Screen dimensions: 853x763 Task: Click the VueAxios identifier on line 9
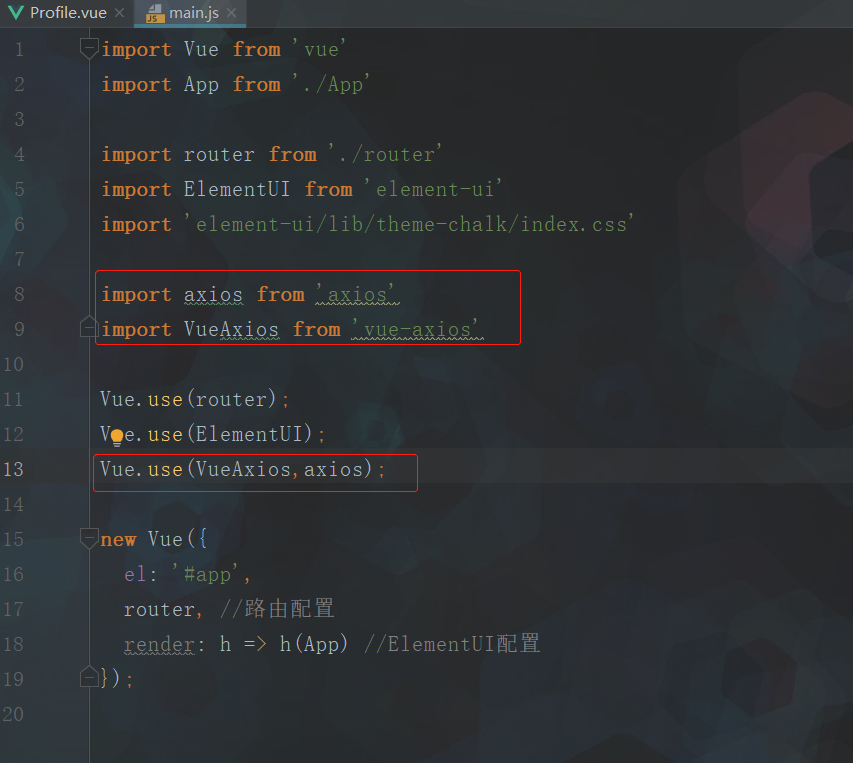(231, 330)
